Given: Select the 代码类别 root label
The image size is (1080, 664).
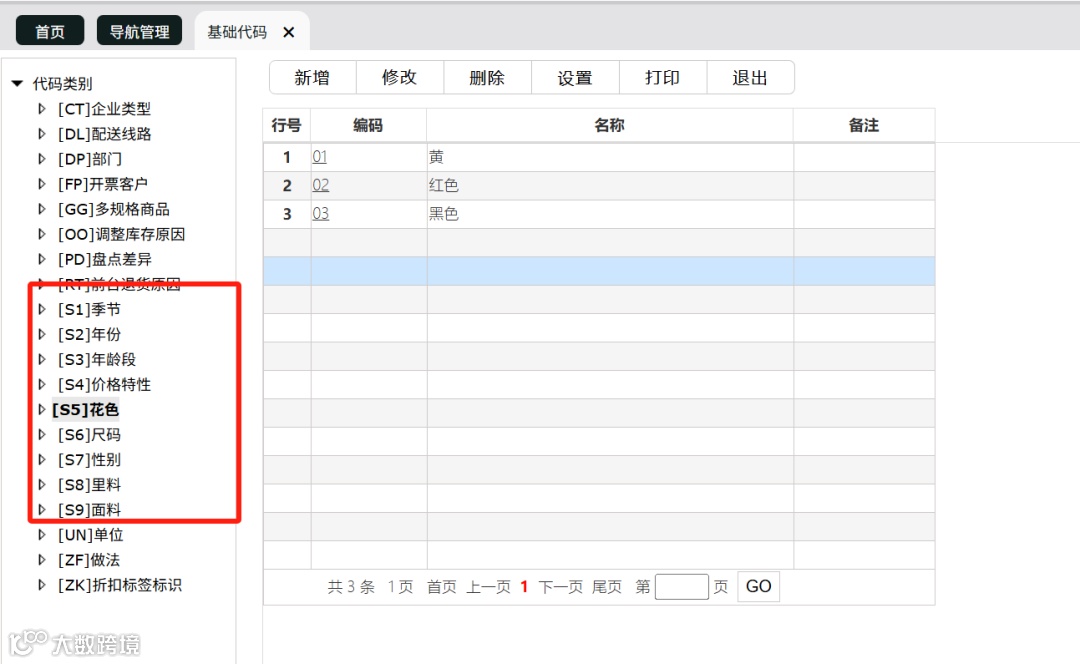Looking at the screenshot, I should 63,83.
